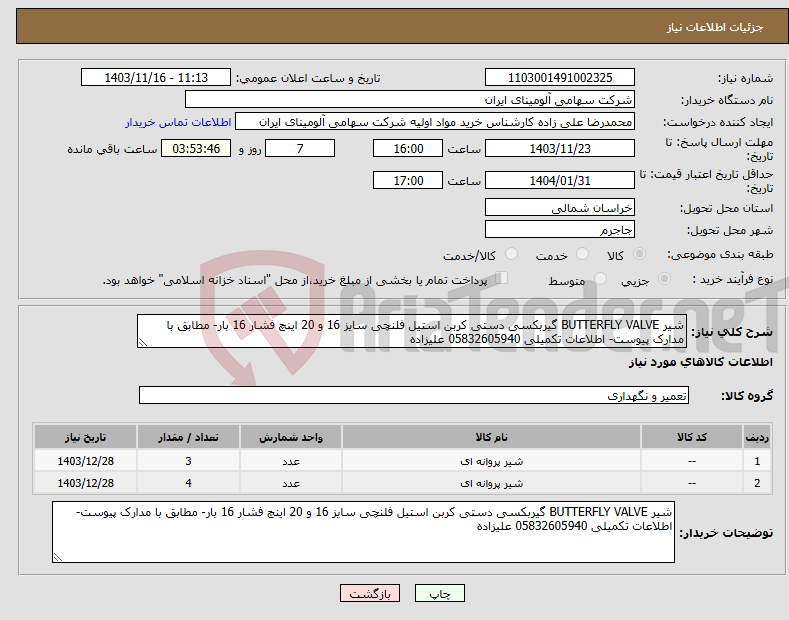The height and width of the screenshot is (620, 789).
Task: Click the بازگشت (back) button
Action: 370,593
